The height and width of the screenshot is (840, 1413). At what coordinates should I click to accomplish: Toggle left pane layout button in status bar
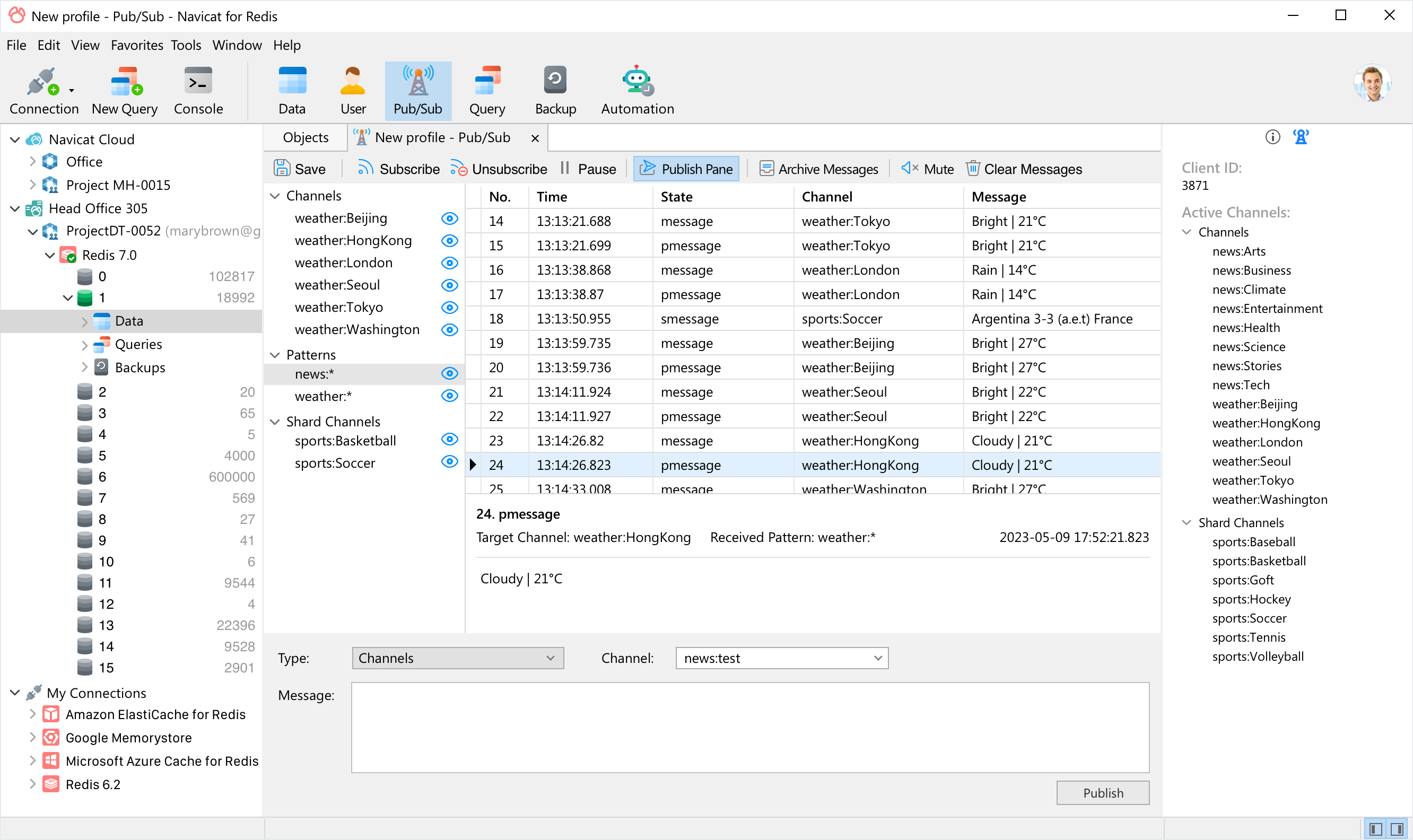(x=1376, y=829)
